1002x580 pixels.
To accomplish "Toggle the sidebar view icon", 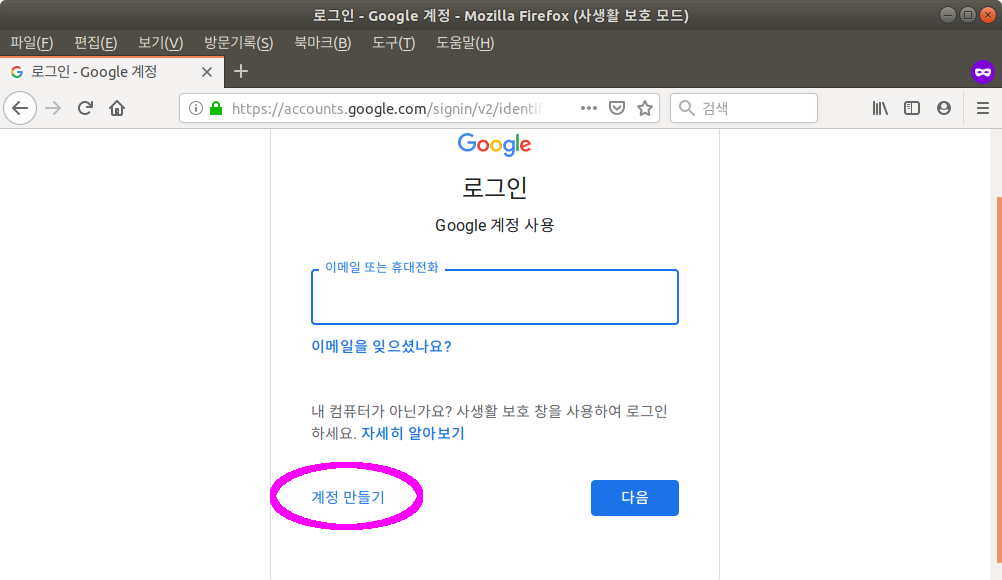I will tap(912, 108).
